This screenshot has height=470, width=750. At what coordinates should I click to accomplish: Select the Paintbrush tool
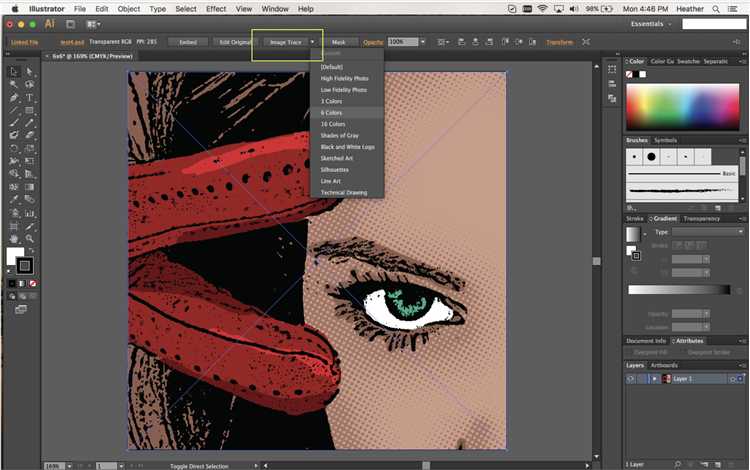(x=14, y=123)
